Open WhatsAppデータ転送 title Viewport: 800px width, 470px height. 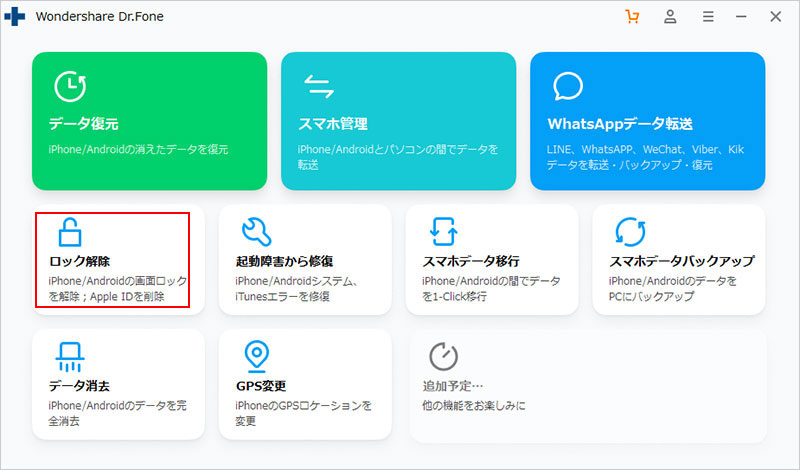pos(620,124)
